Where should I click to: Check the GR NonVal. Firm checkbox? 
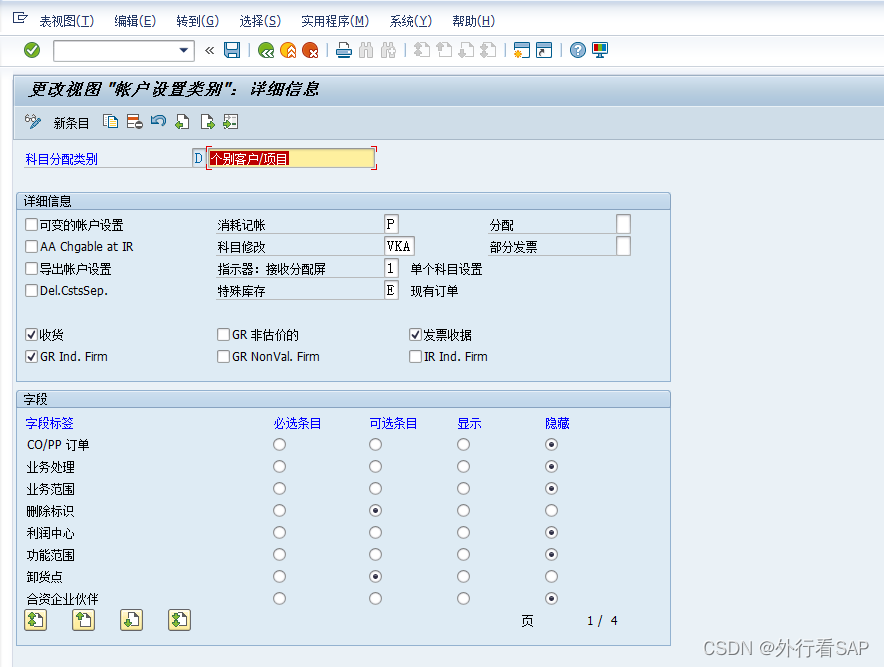tap(223, 356)
